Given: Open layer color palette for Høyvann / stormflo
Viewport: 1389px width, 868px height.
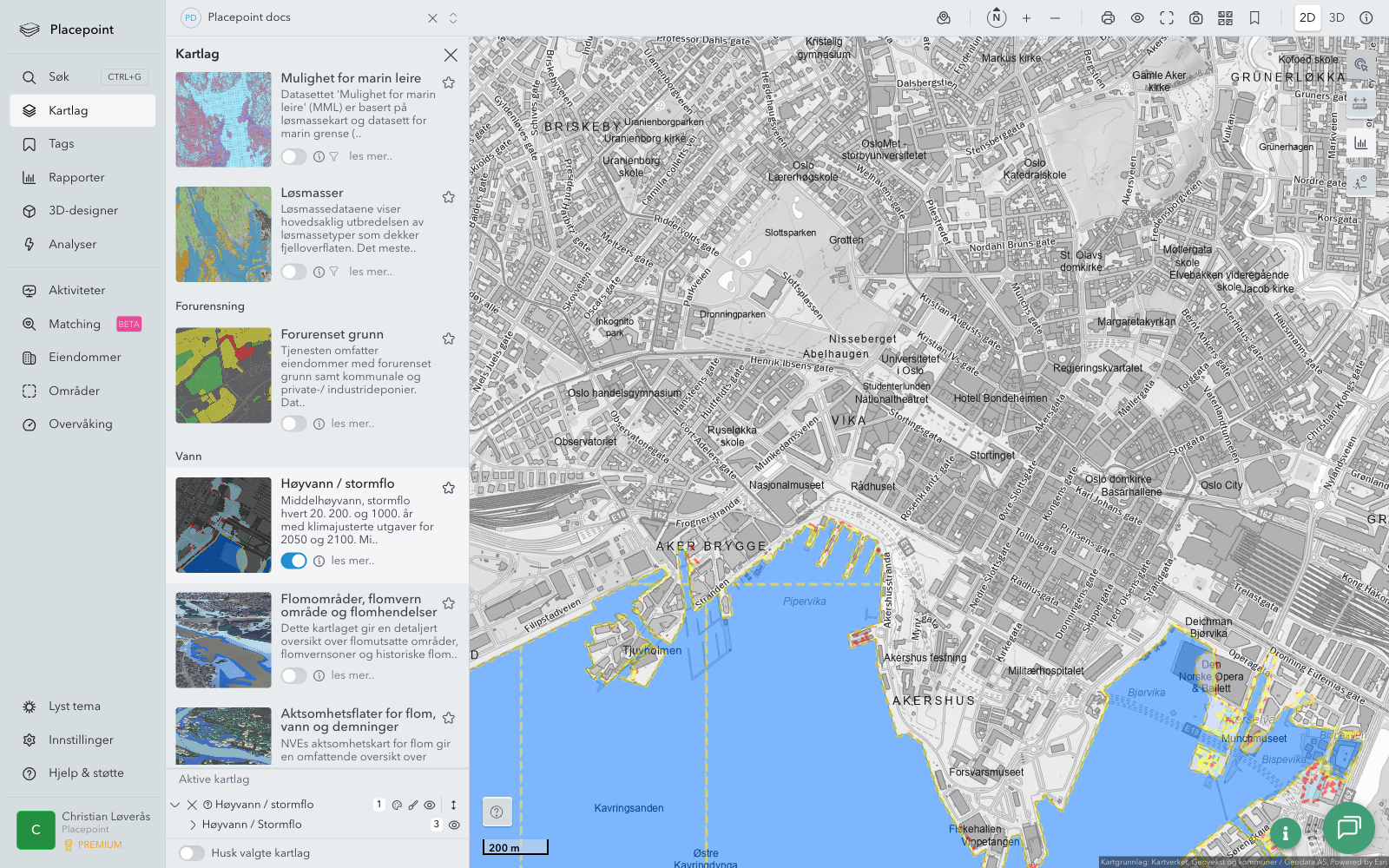Looking at the screenshot, I should pyautogui.click(x=397, y=805).
